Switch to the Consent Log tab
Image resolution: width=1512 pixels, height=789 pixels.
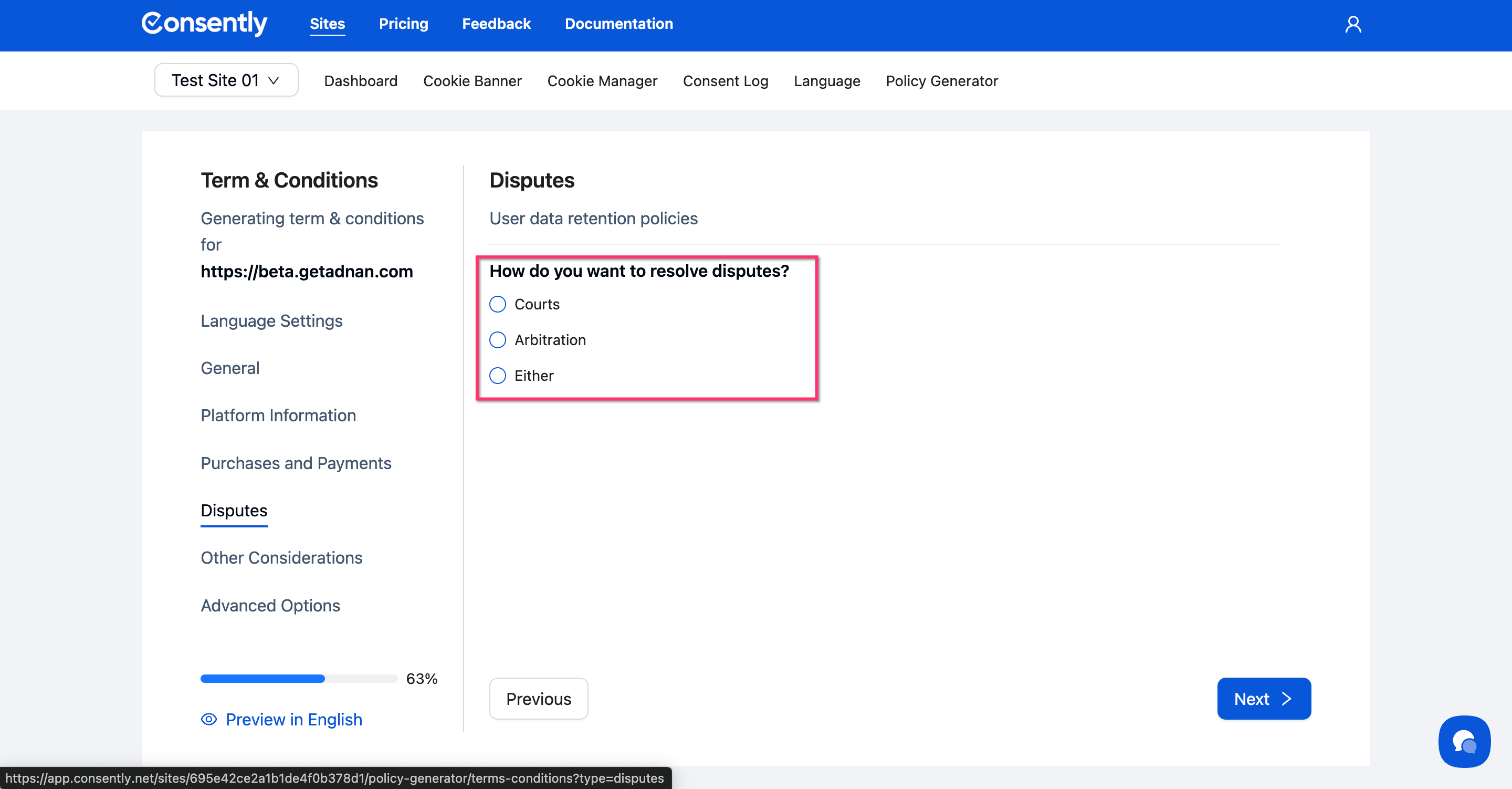point(725,81)
